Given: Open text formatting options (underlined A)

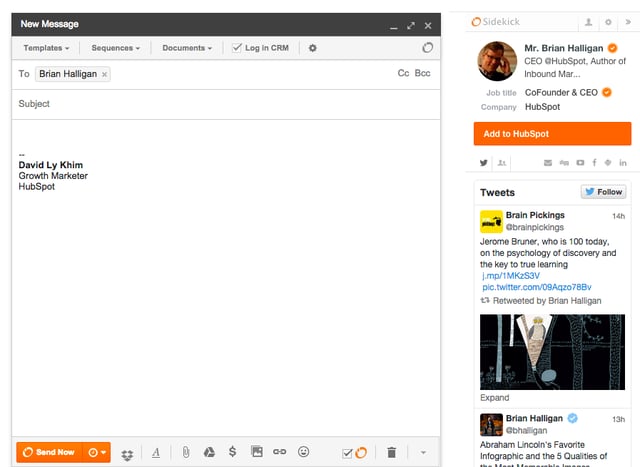Looking at the screenshot, I should click(x=156, y=452).
